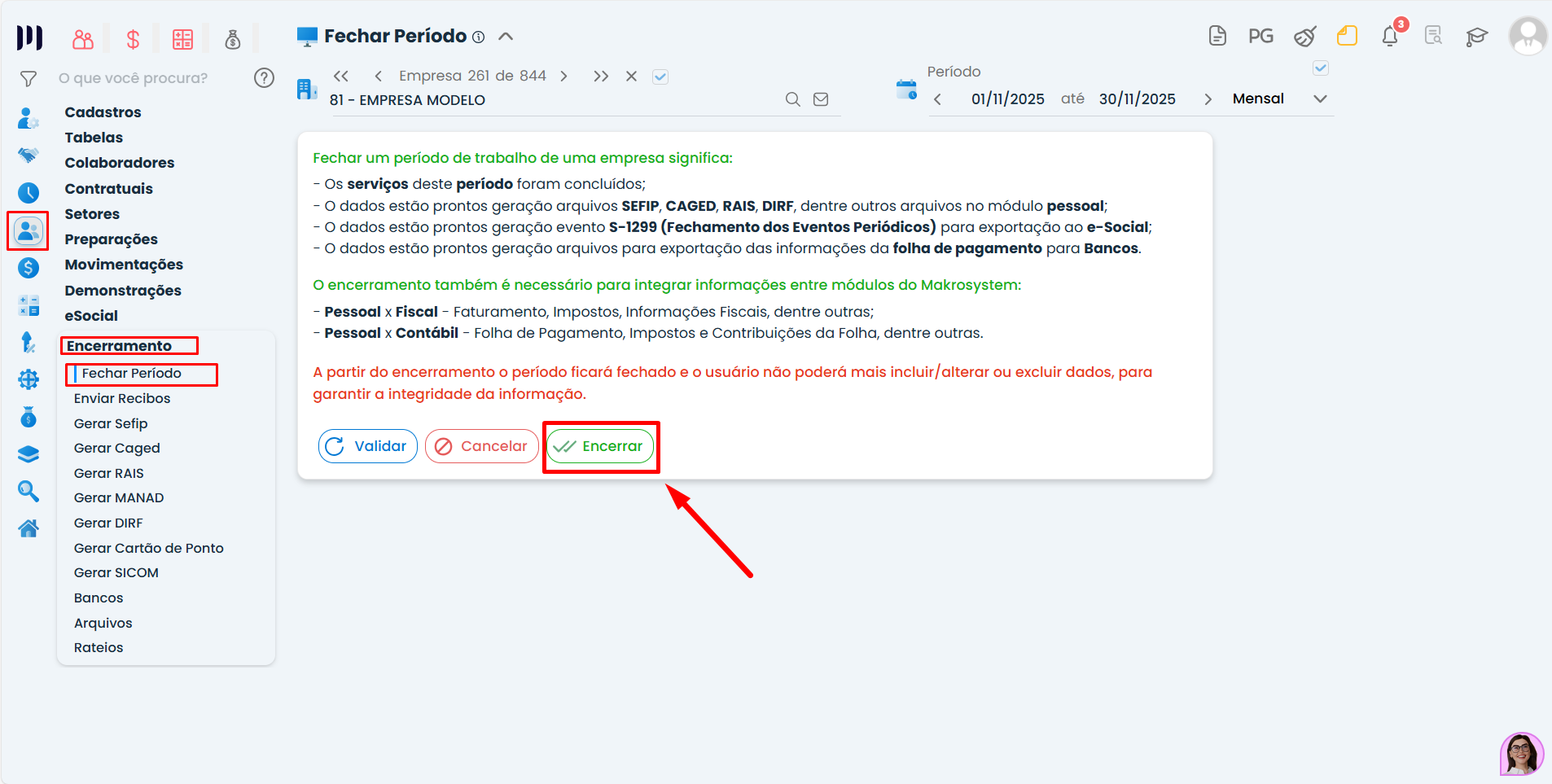This screenshot has width=1552, height=784.
Task: Click the broom cleanup icon
Action: [1305, 36]
